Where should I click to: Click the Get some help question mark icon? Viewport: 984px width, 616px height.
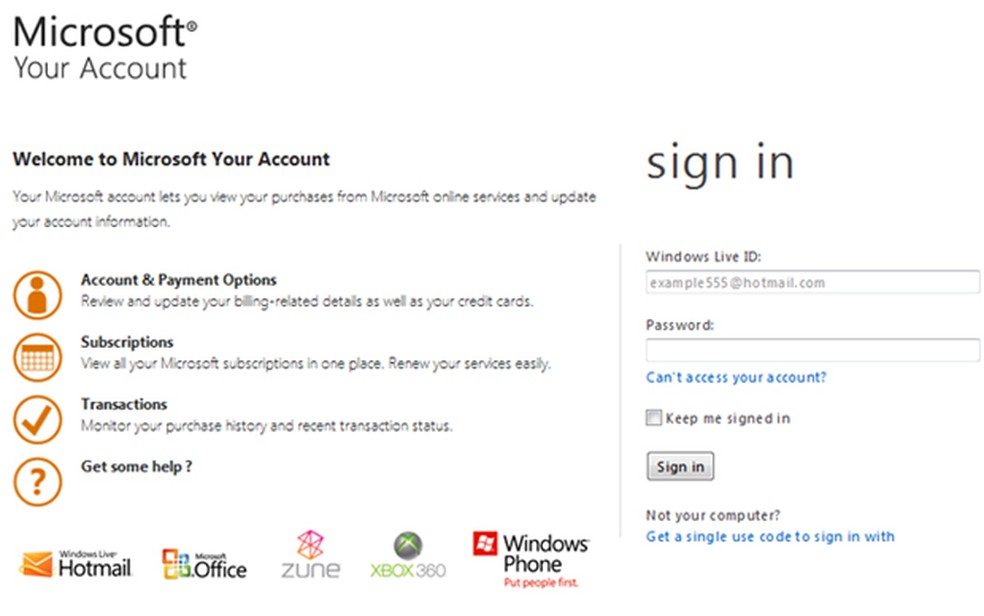37,481
